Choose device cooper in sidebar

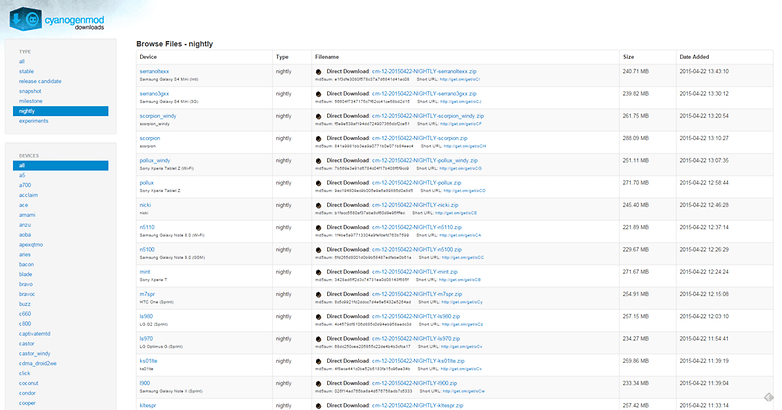(27, 403)
